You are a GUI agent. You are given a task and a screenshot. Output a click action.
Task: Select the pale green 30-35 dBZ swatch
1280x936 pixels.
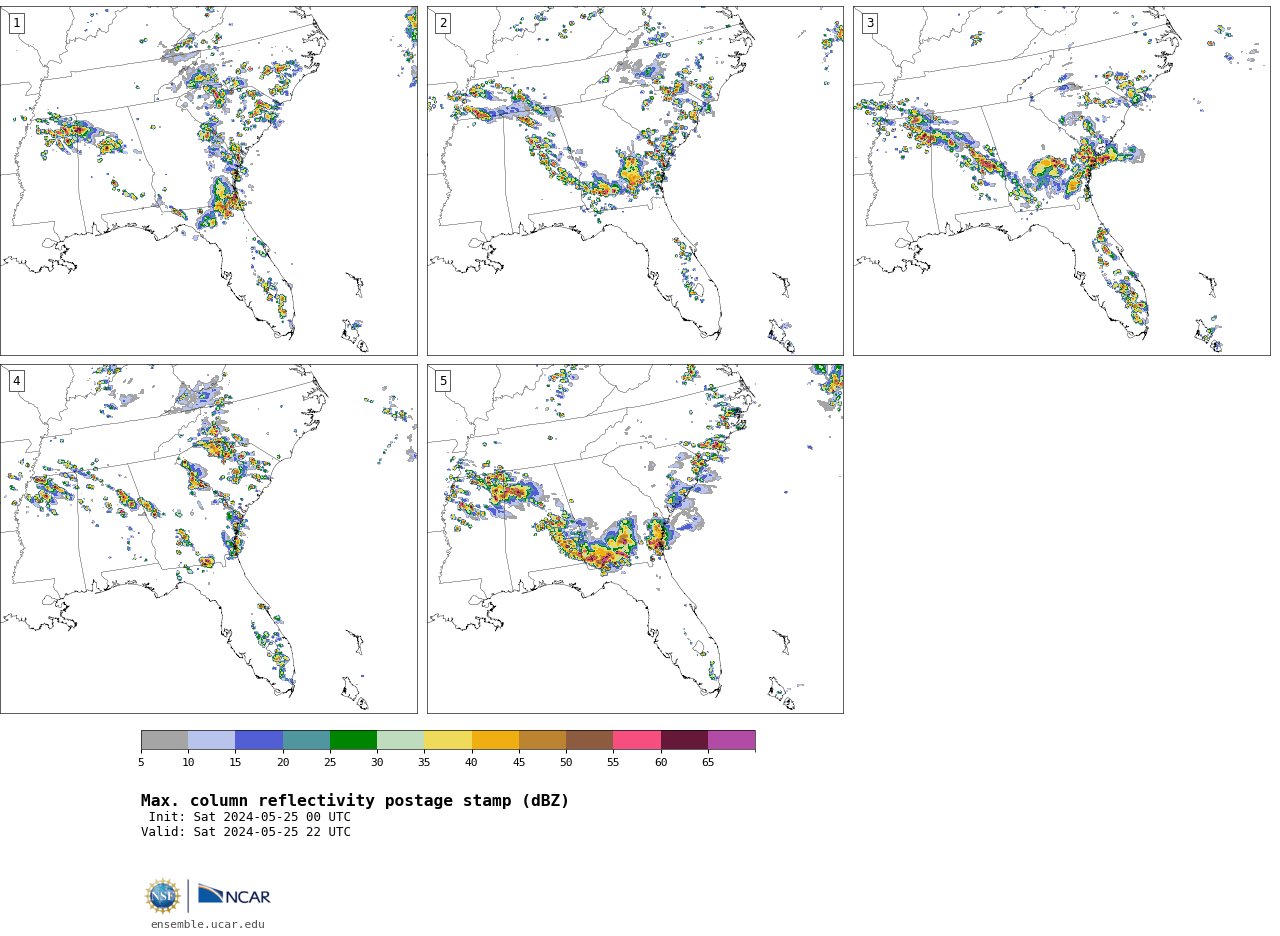pos(400,740)
